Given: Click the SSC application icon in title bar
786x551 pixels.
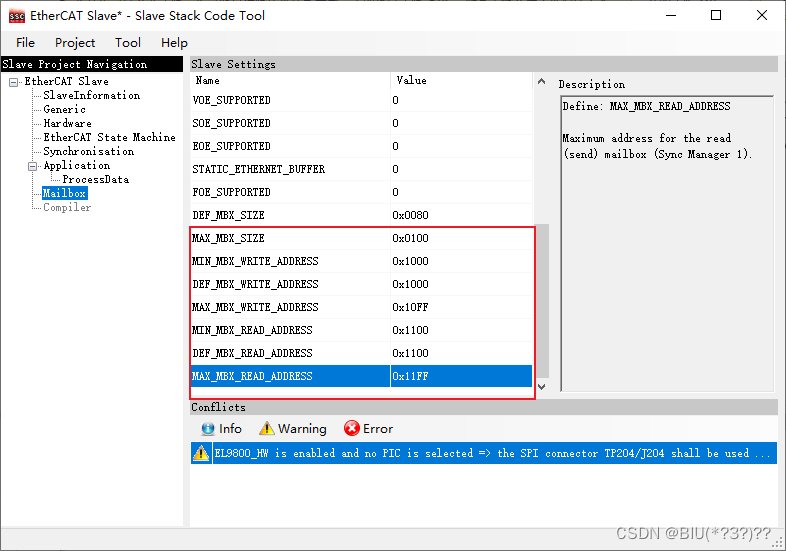Looking at the screenshot, I should coord(17,16).
